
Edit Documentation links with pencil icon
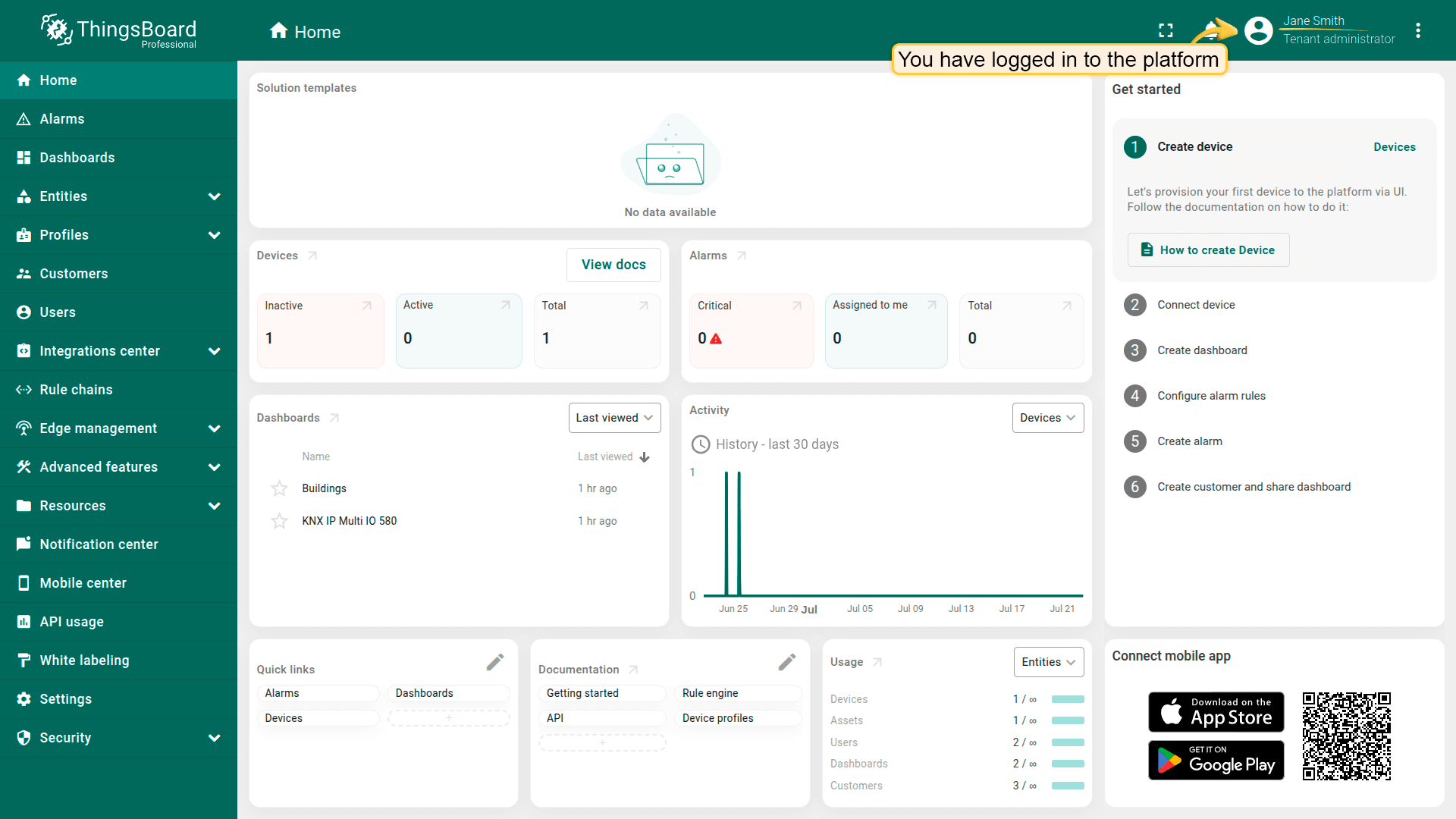tap(786, 662)
